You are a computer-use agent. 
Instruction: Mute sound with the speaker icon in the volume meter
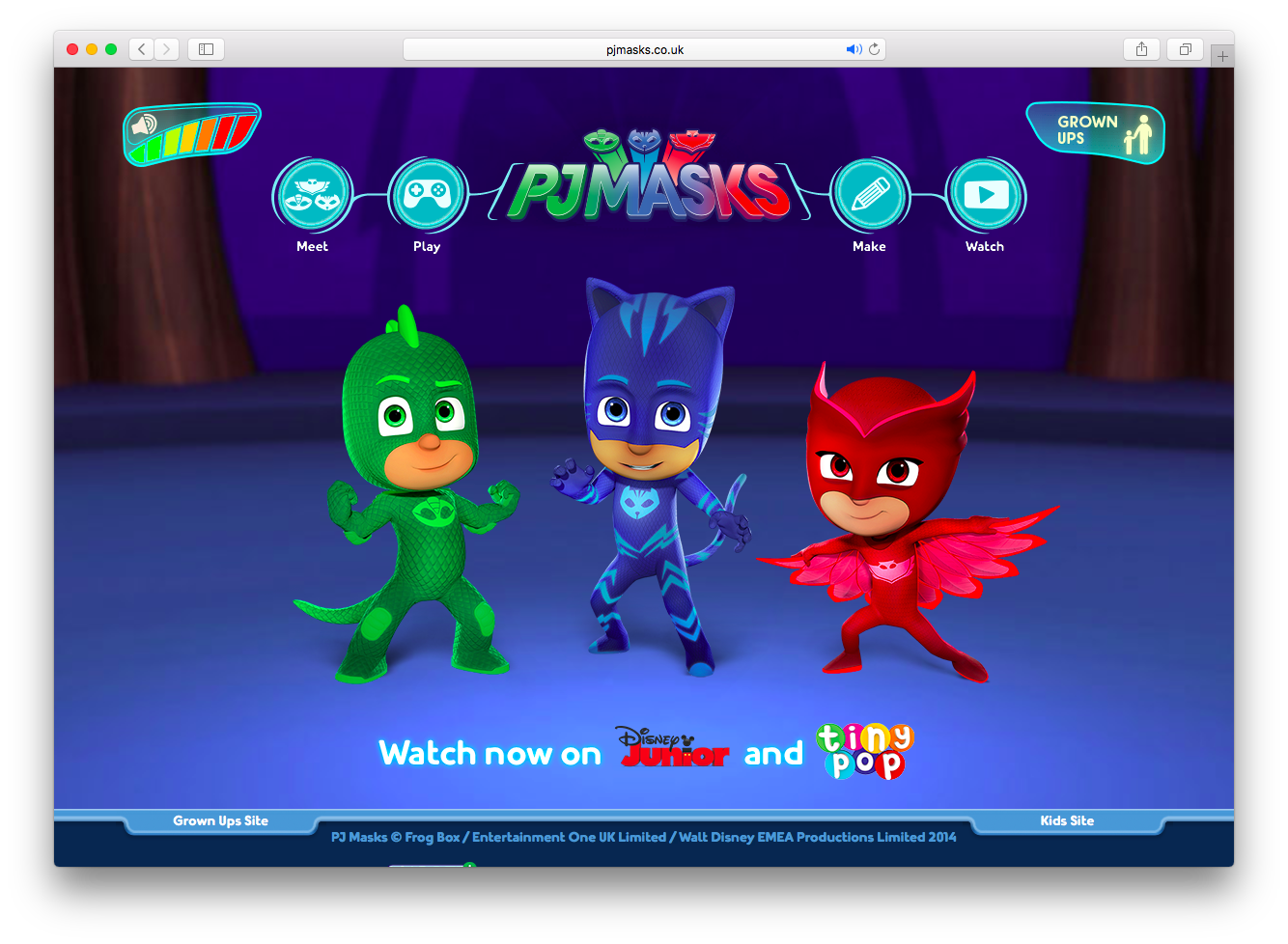click(144, 126)
